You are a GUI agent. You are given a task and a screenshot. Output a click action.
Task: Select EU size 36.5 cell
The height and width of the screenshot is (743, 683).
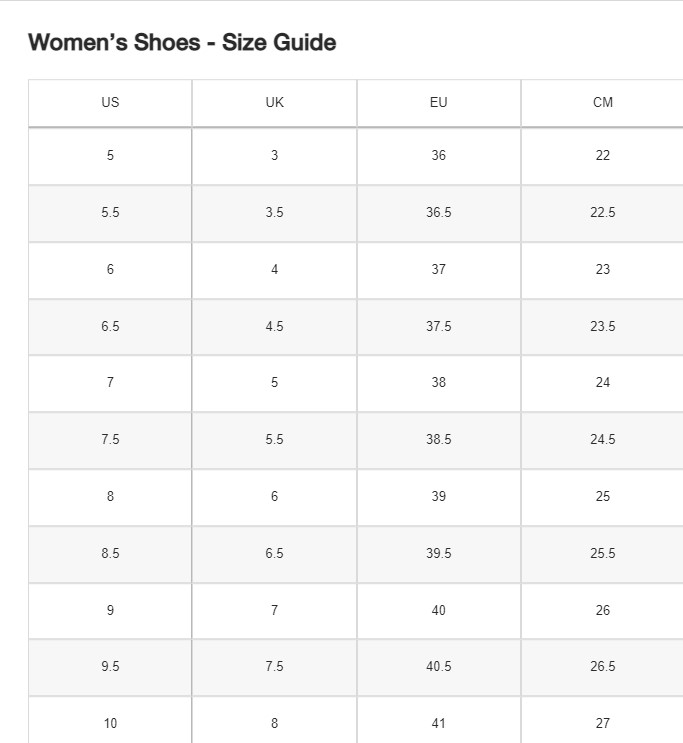[438, 213]
